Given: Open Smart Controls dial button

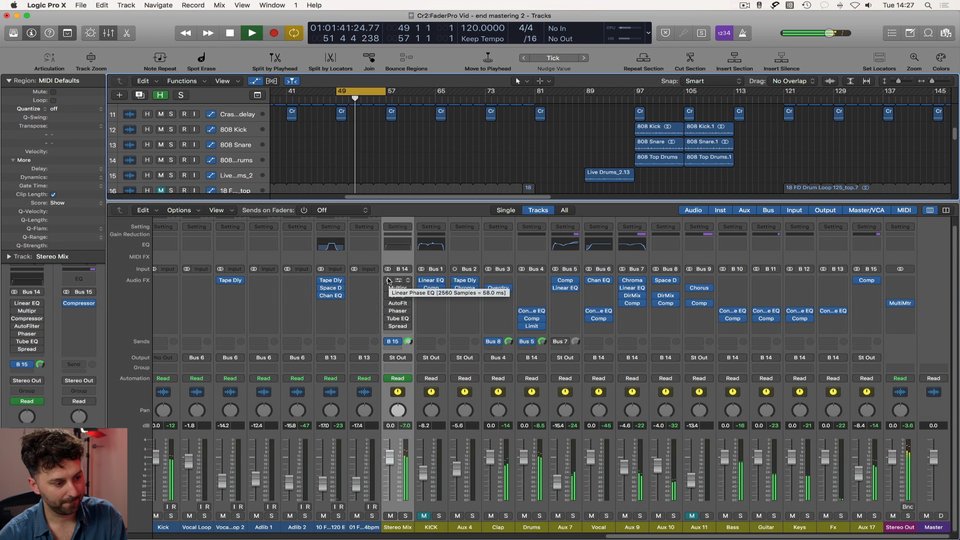Looking at the screenshot, I should click(91, 33).
